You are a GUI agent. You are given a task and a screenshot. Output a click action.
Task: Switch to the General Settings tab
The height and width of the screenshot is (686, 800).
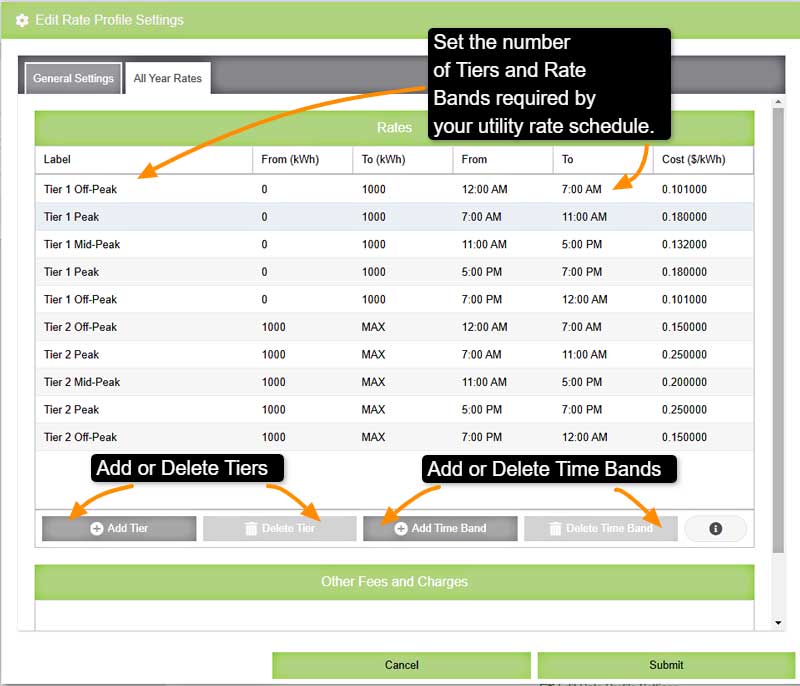coord(73,78)
